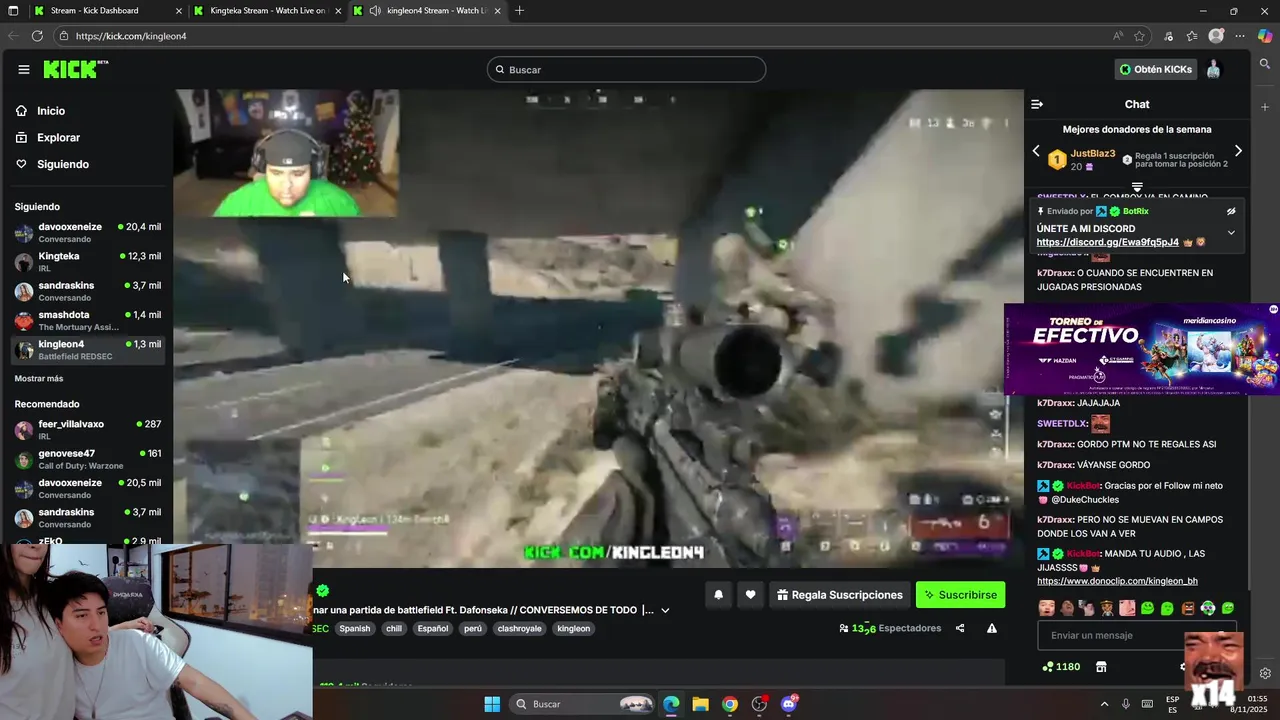Open channel points 1180 indicator

point(1061,667)
